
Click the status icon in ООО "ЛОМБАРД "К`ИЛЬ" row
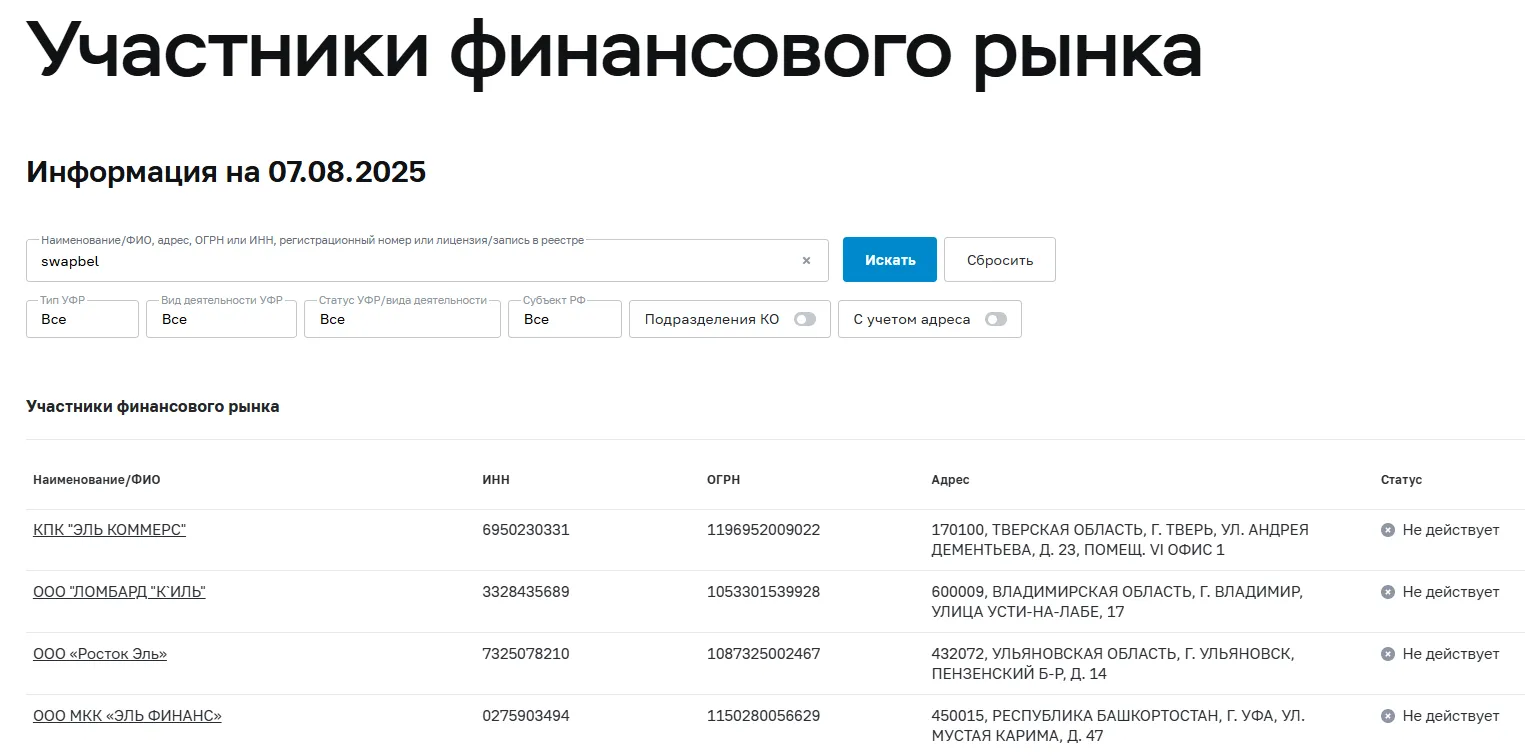pos(1388,592)
